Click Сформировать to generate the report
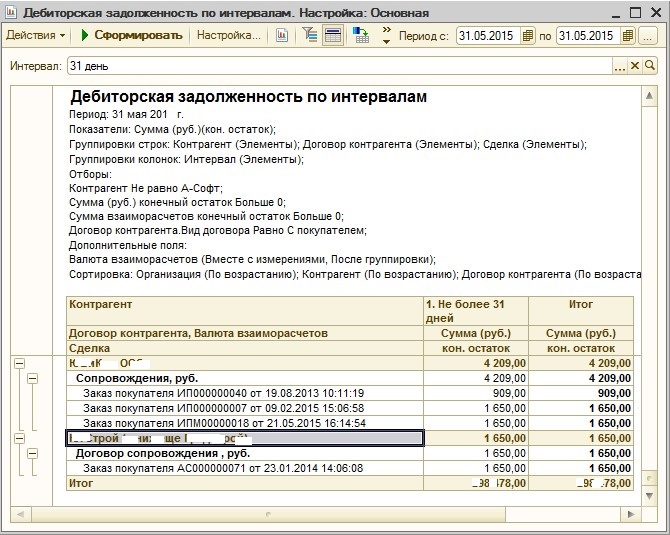This screenshot has height=535, width=670. (132, 35)
